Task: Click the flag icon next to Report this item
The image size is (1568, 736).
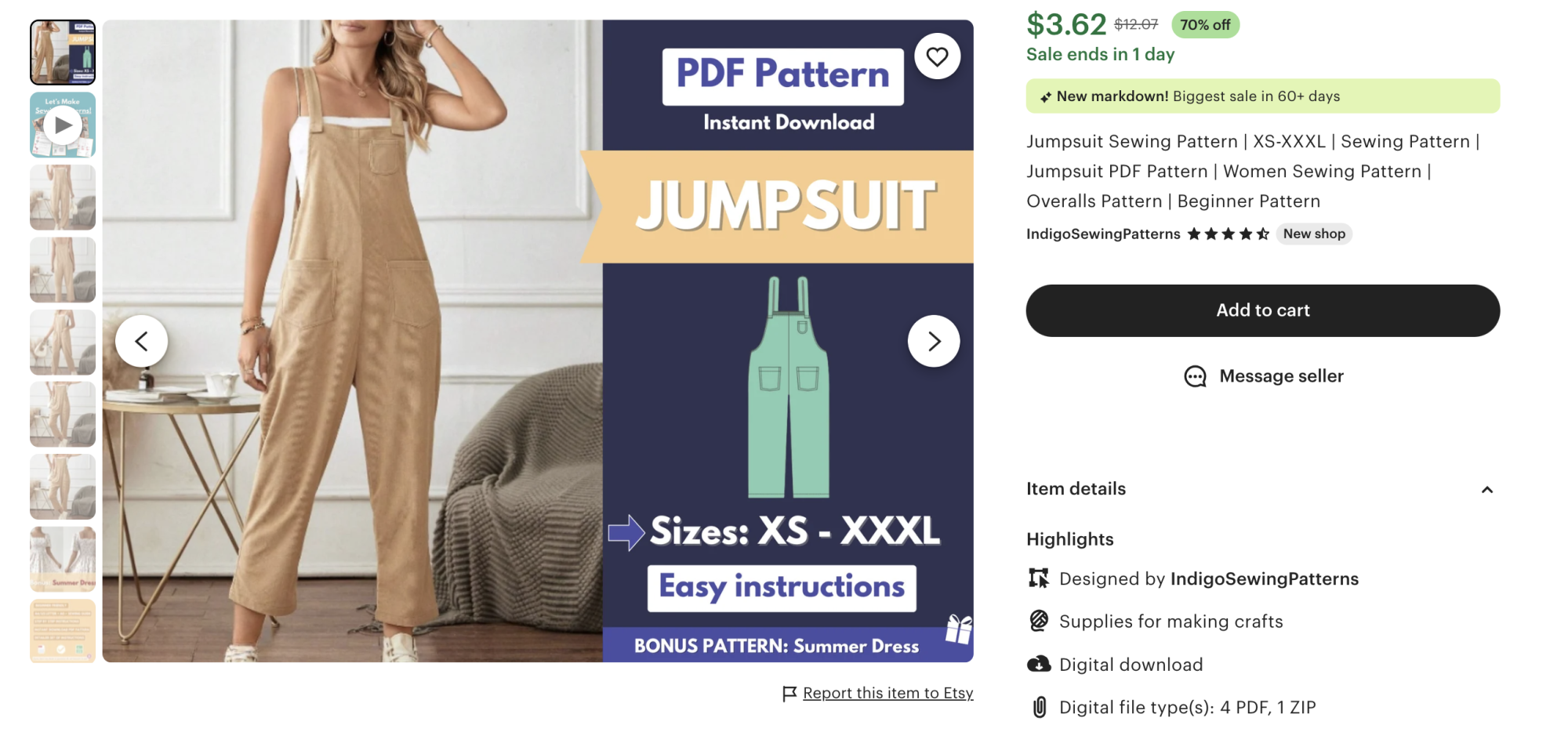Action: pos(789,694)
